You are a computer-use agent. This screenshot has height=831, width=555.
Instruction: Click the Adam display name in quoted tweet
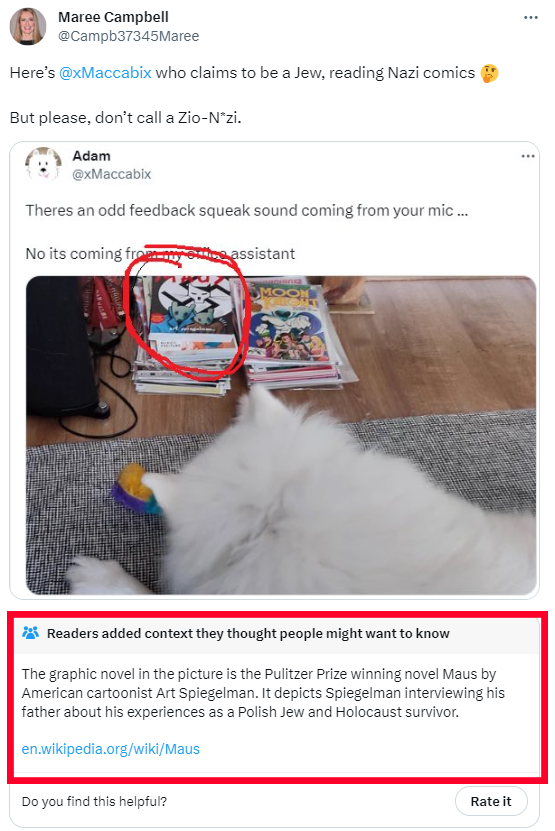coord(91,156)
